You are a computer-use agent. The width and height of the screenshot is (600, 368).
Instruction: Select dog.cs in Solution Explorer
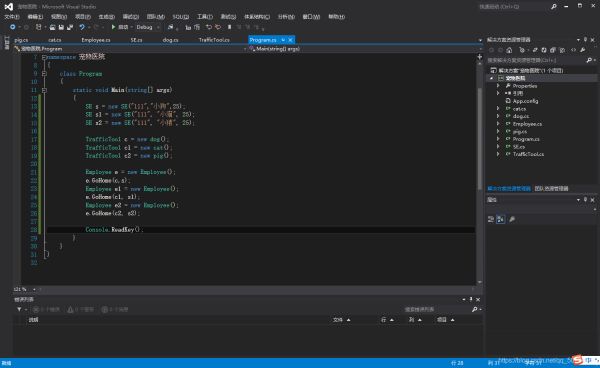coord(521,116)
